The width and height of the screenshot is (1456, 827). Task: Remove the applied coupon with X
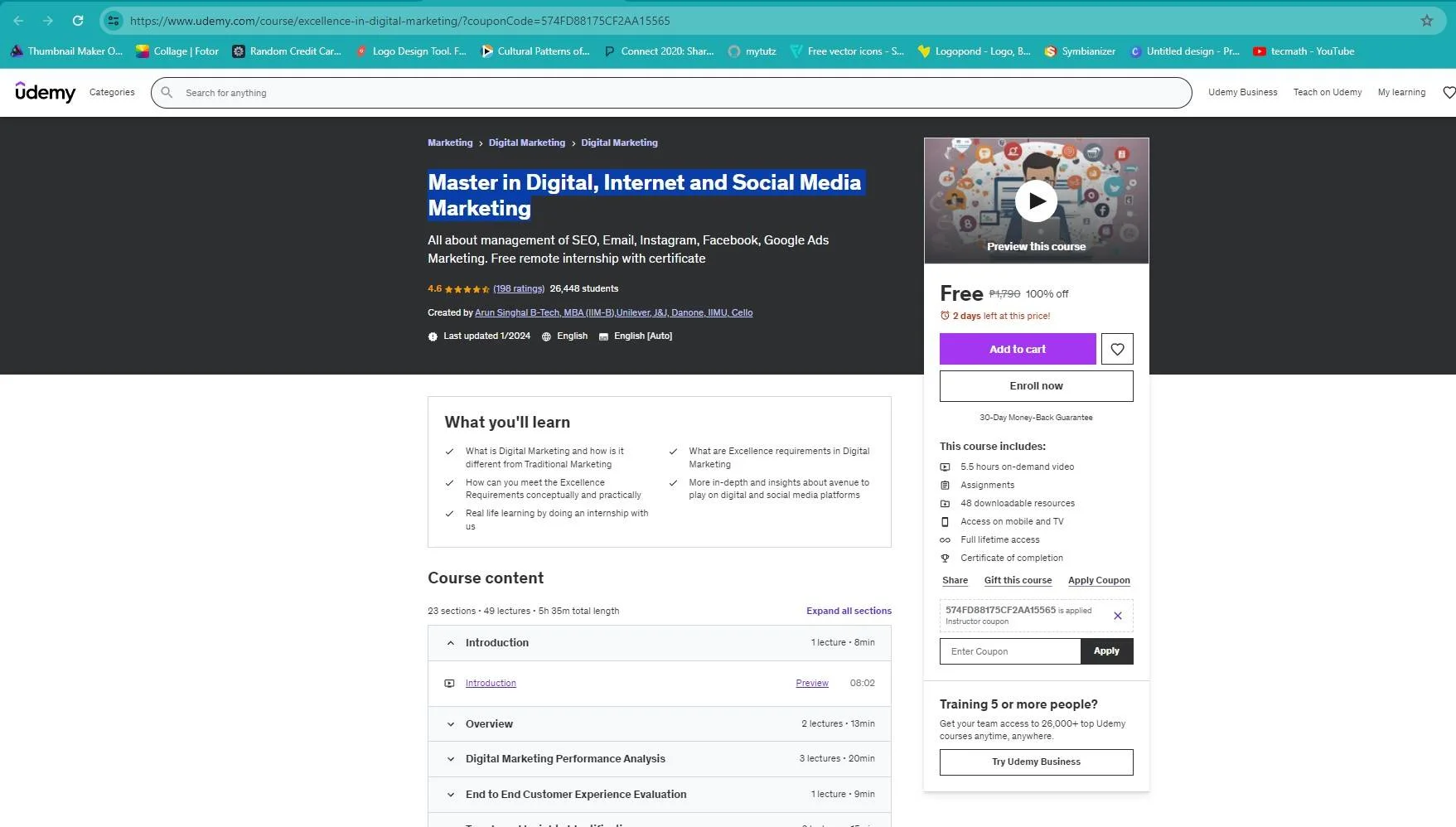pyautogui.click(x=1117, y=616)
